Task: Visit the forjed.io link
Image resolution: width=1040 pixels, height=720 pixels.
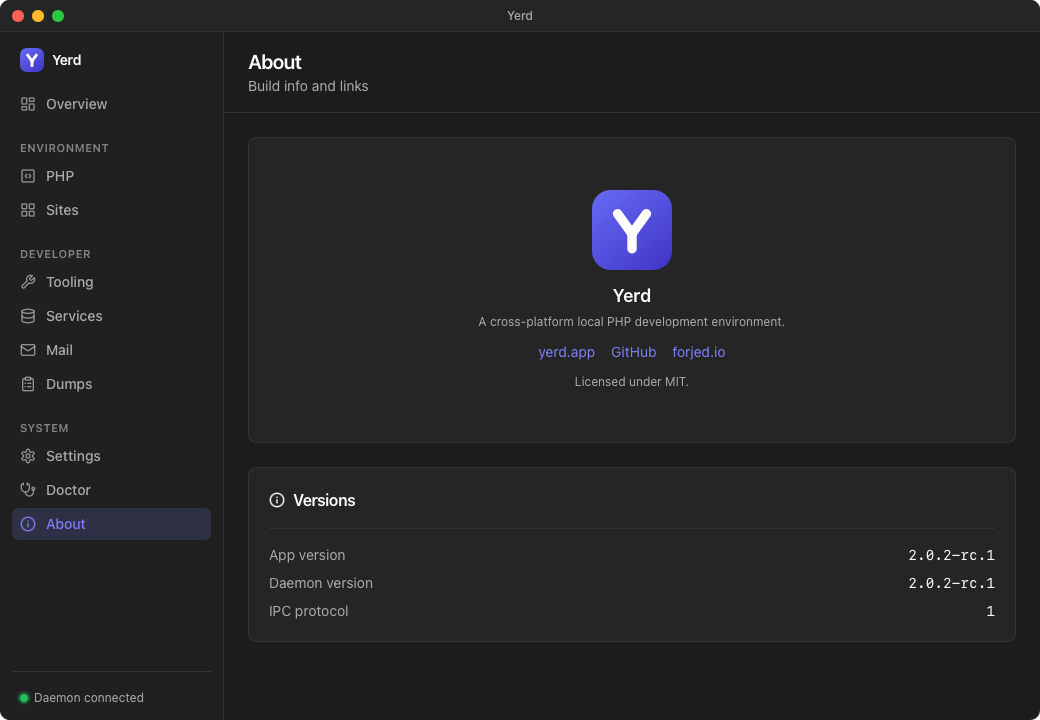Action: (x=698, y=352)
